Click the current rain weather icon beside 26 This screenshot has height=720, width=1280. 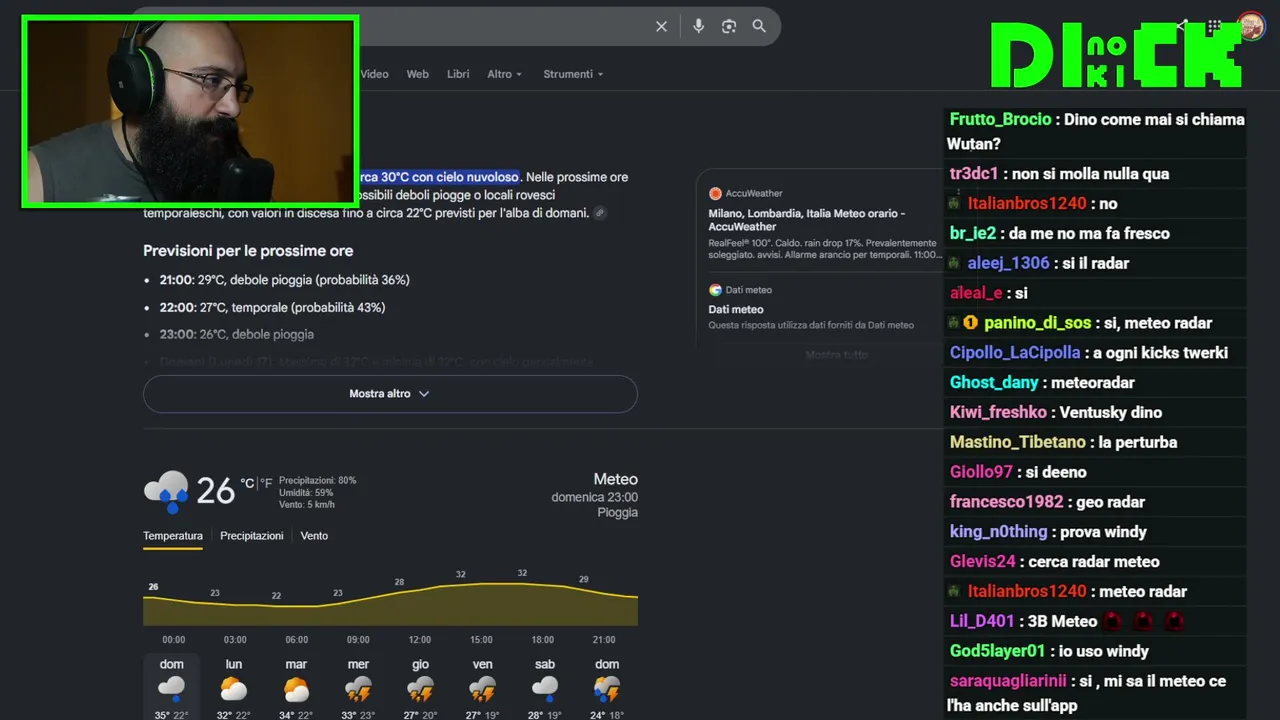[166, 491]
